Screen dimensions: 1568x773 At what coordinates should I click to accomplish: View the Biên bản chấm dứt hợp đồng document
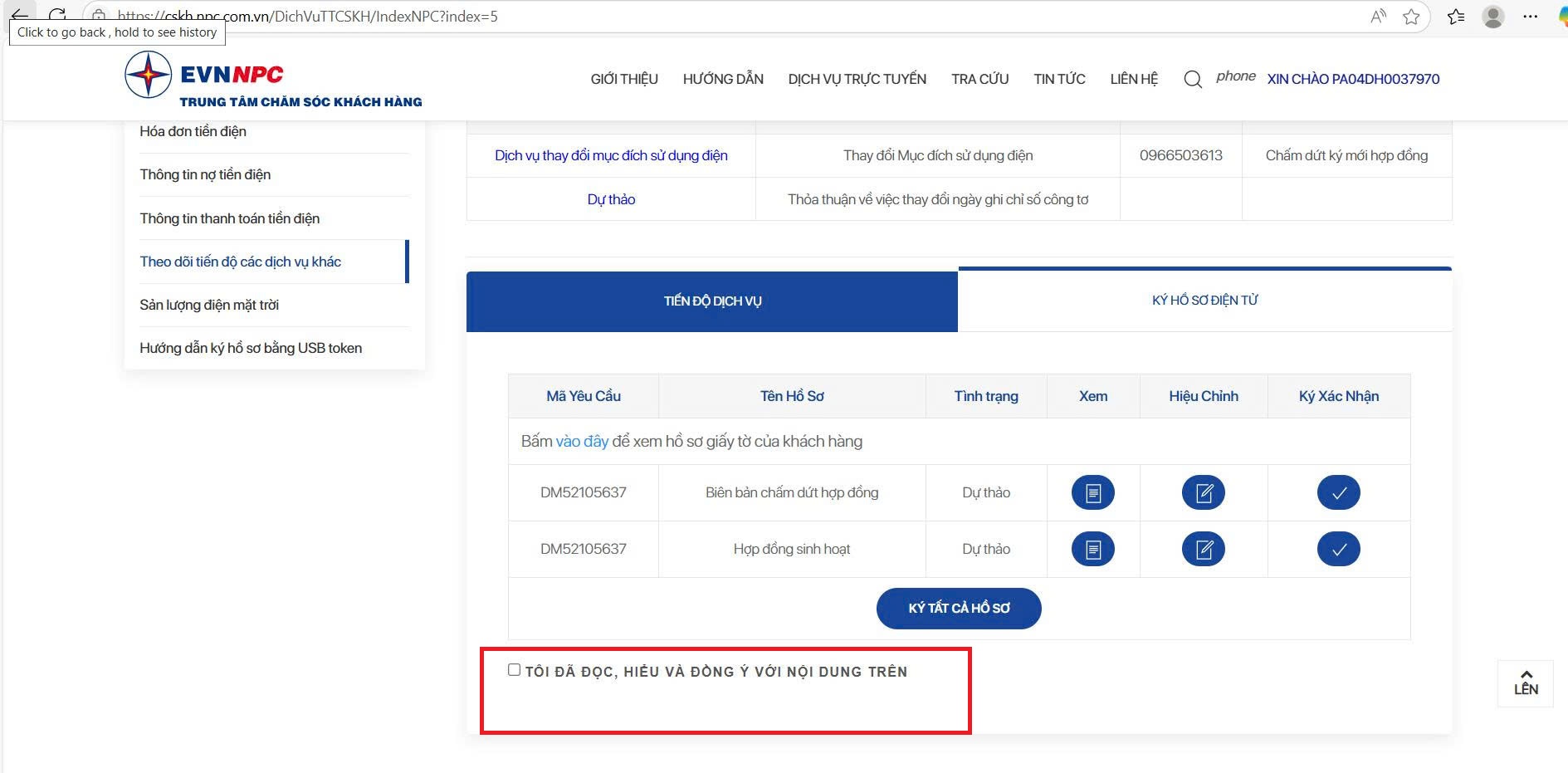(x=1092, y=492)
